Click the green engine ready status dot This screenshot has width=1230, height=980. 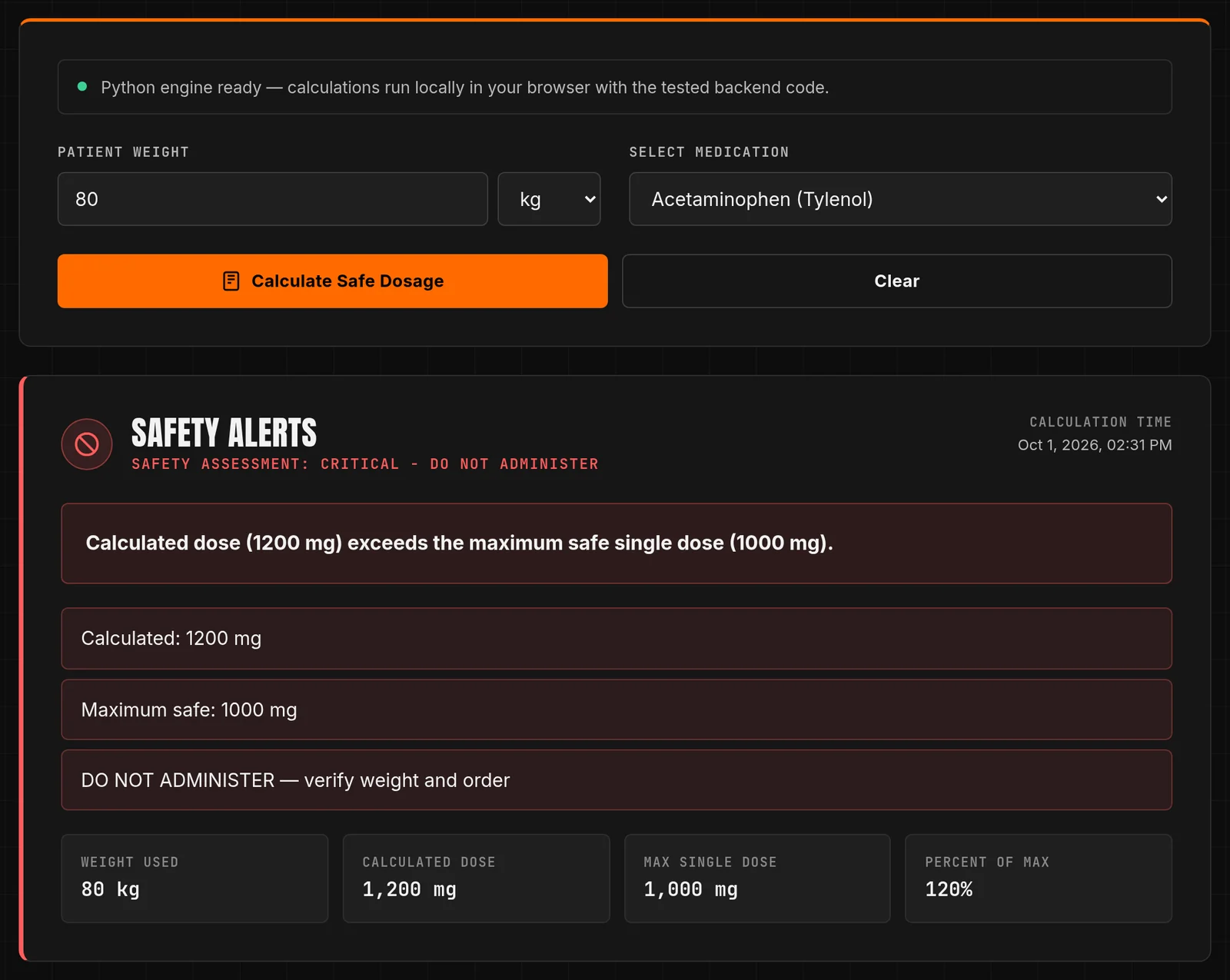click(x=82, y=87)
